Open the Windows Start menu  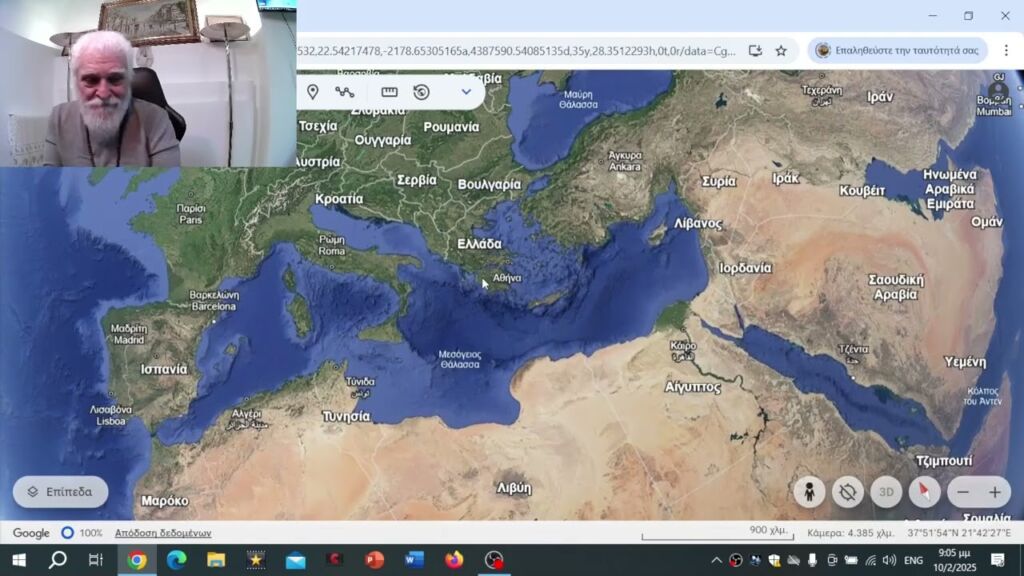pos(19,560)
